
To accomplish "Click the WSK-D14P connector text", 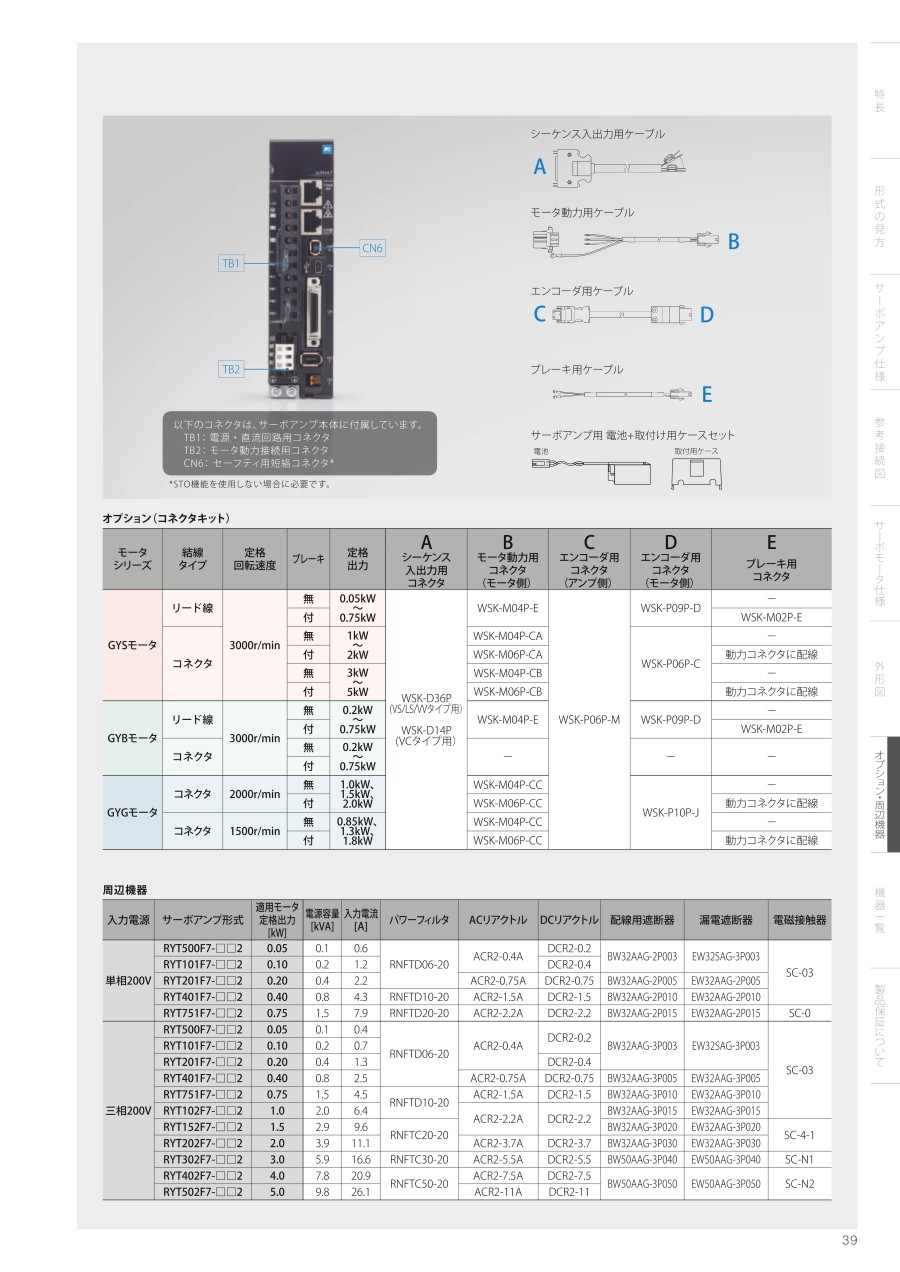I will pos(426,729).
